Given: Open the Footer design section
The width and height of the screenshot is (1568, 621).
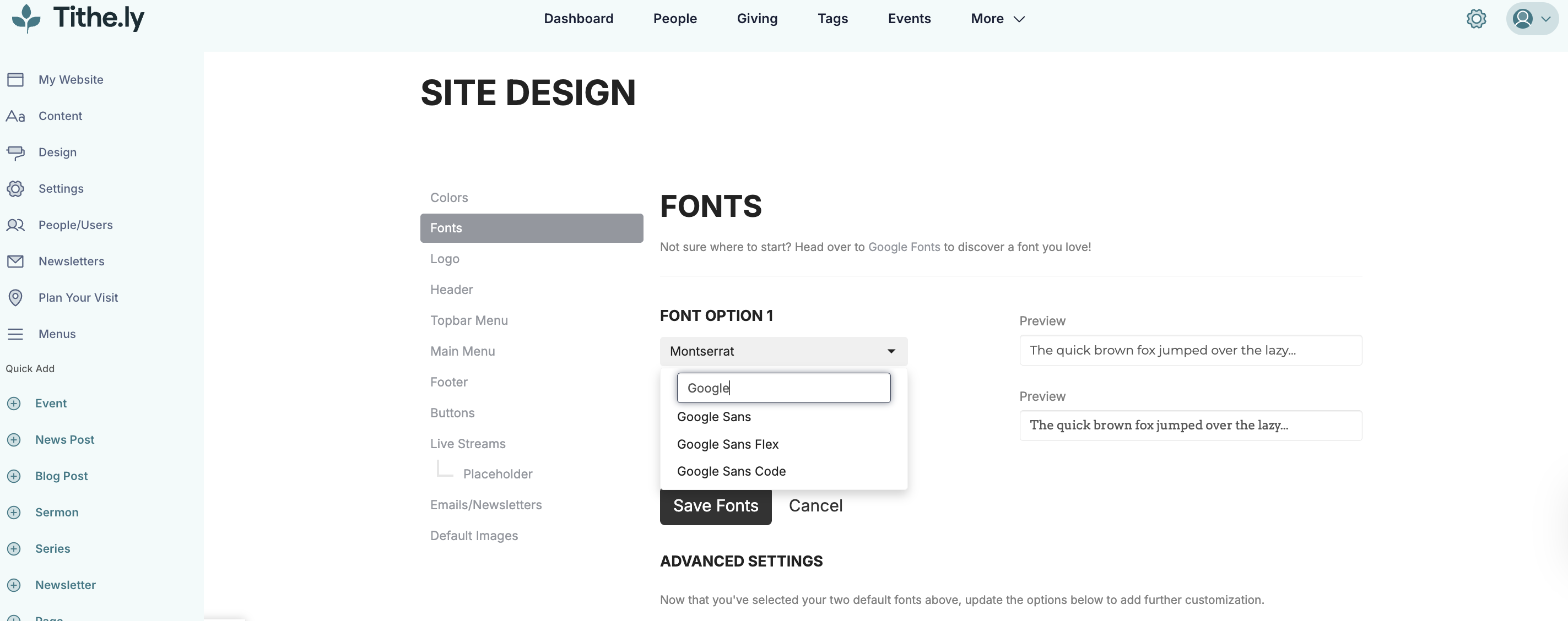Looking at the screenshot, I should (x=448, y=382).
